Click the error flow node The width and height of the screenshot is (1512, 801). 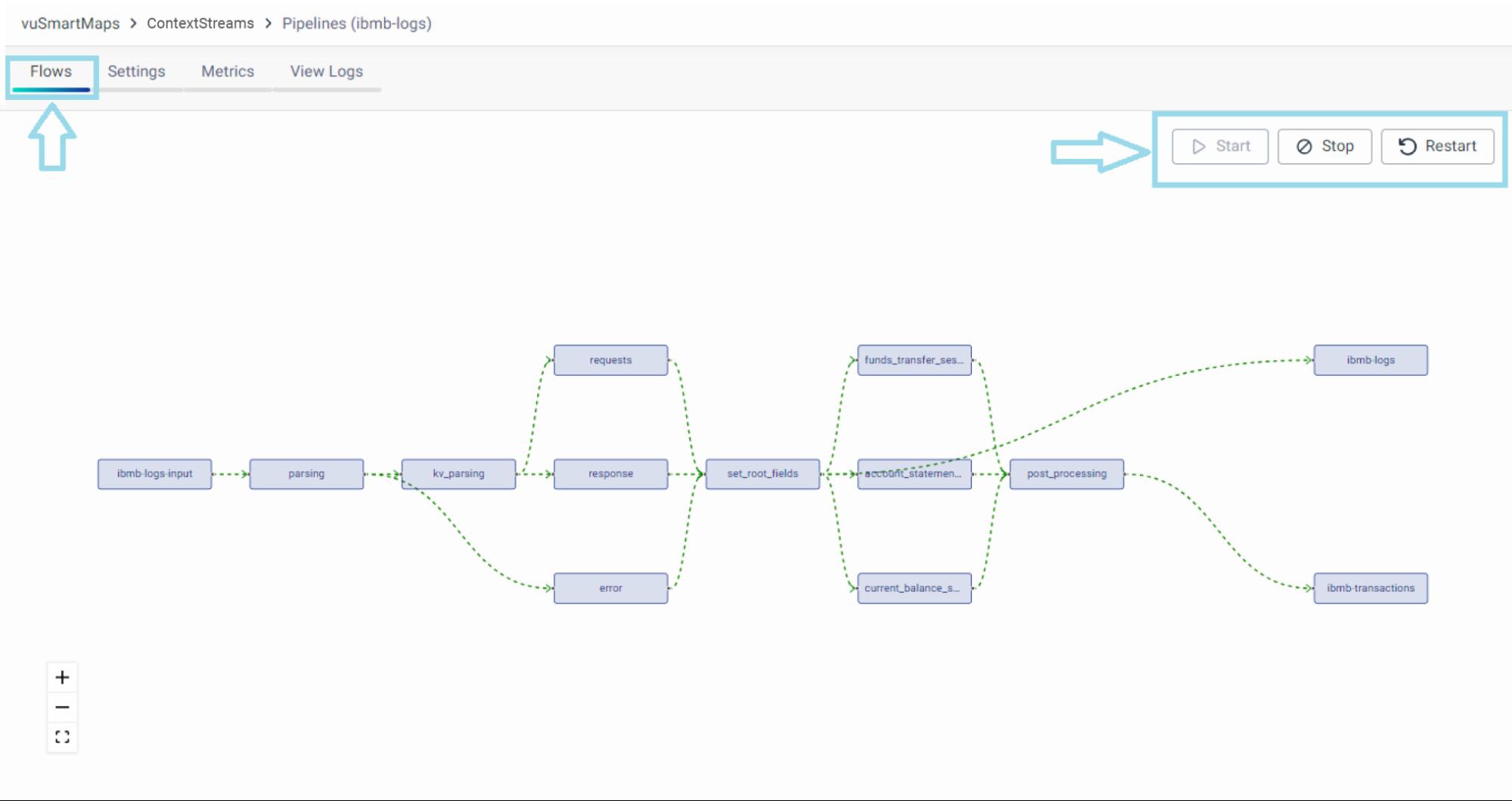coord(610,588)
